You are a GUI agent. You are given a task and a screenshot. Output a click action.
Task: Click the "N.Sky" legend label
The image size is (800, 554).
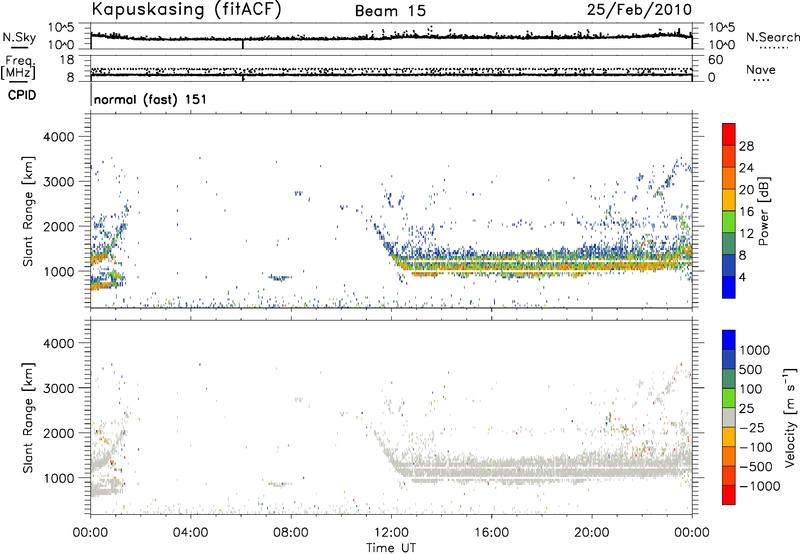pyautogui.click(x=19, y=37)
